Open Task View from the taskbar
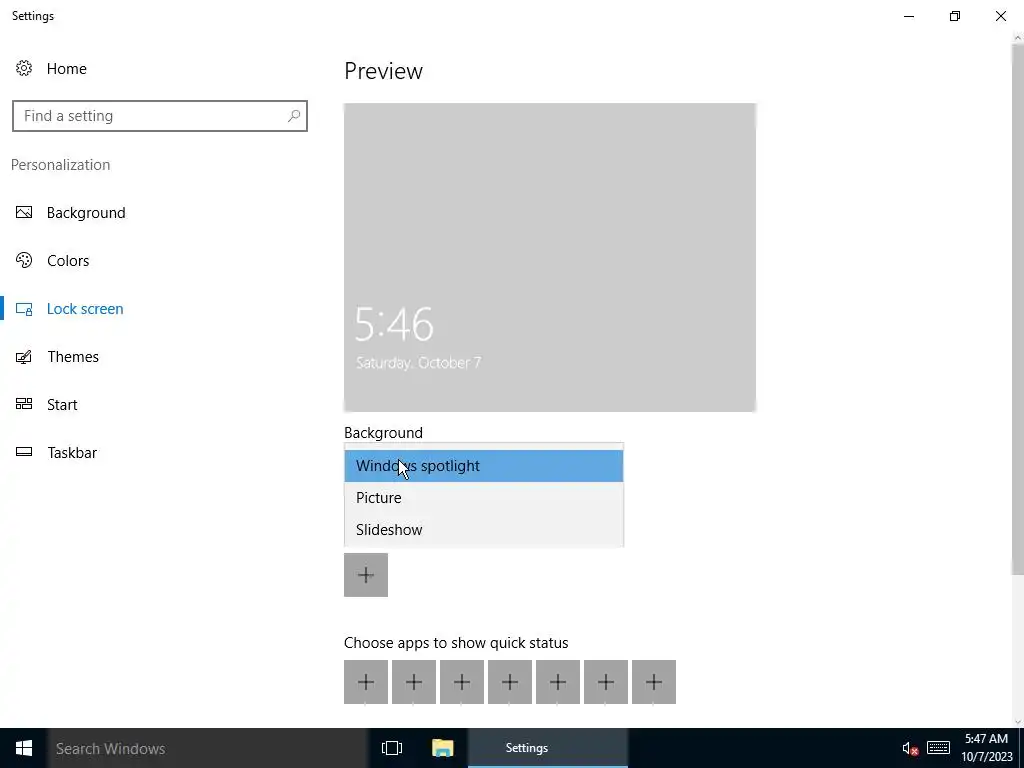Image resolution: width=1024 pixels, height=768 pixels. point(392,748)
